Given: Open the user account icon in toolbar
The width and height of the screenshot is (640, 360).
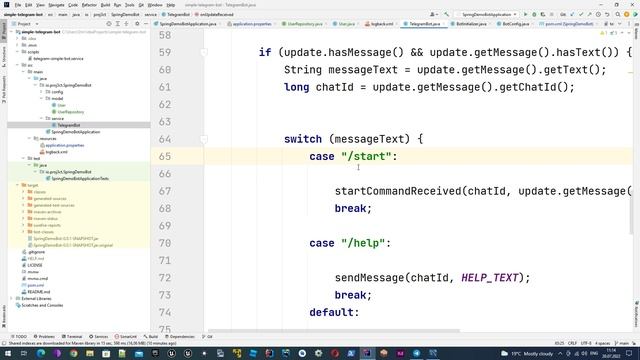Looking at the screenshot, I should pyautogui.click(x=433, y=14).
